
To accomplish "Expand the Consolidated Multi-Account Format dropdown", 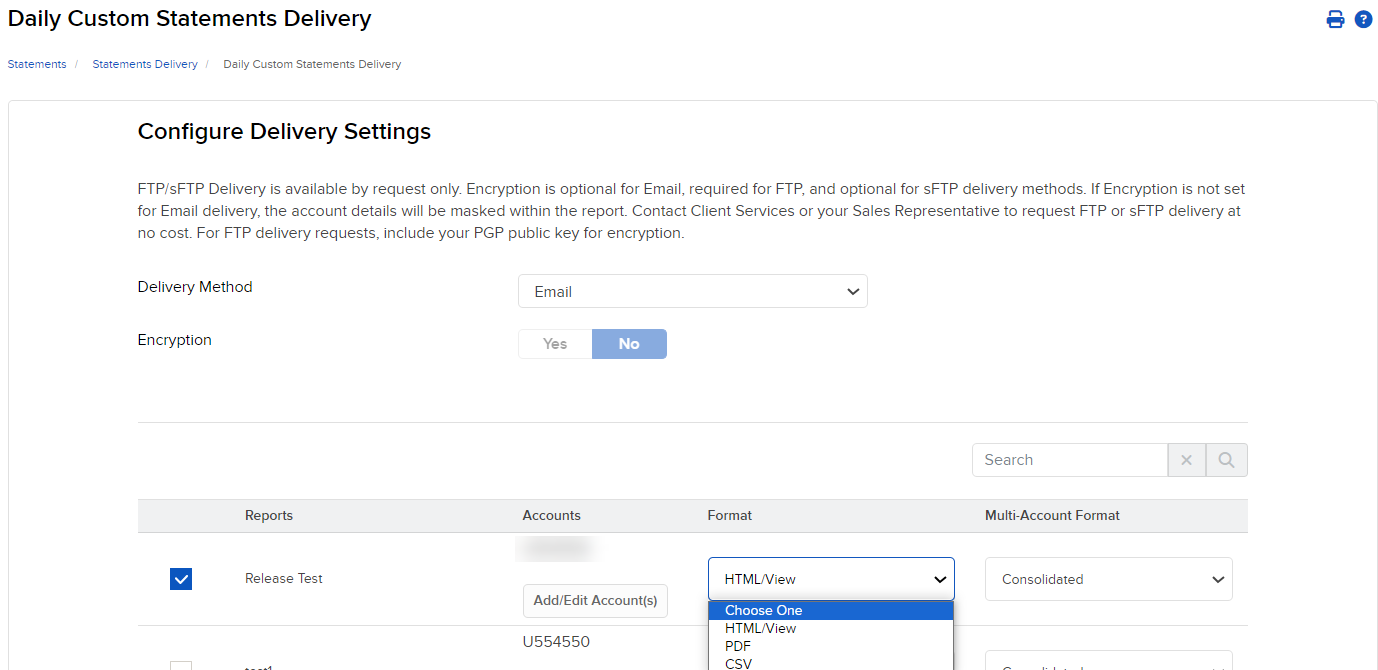I will [x=1108, y=579].
